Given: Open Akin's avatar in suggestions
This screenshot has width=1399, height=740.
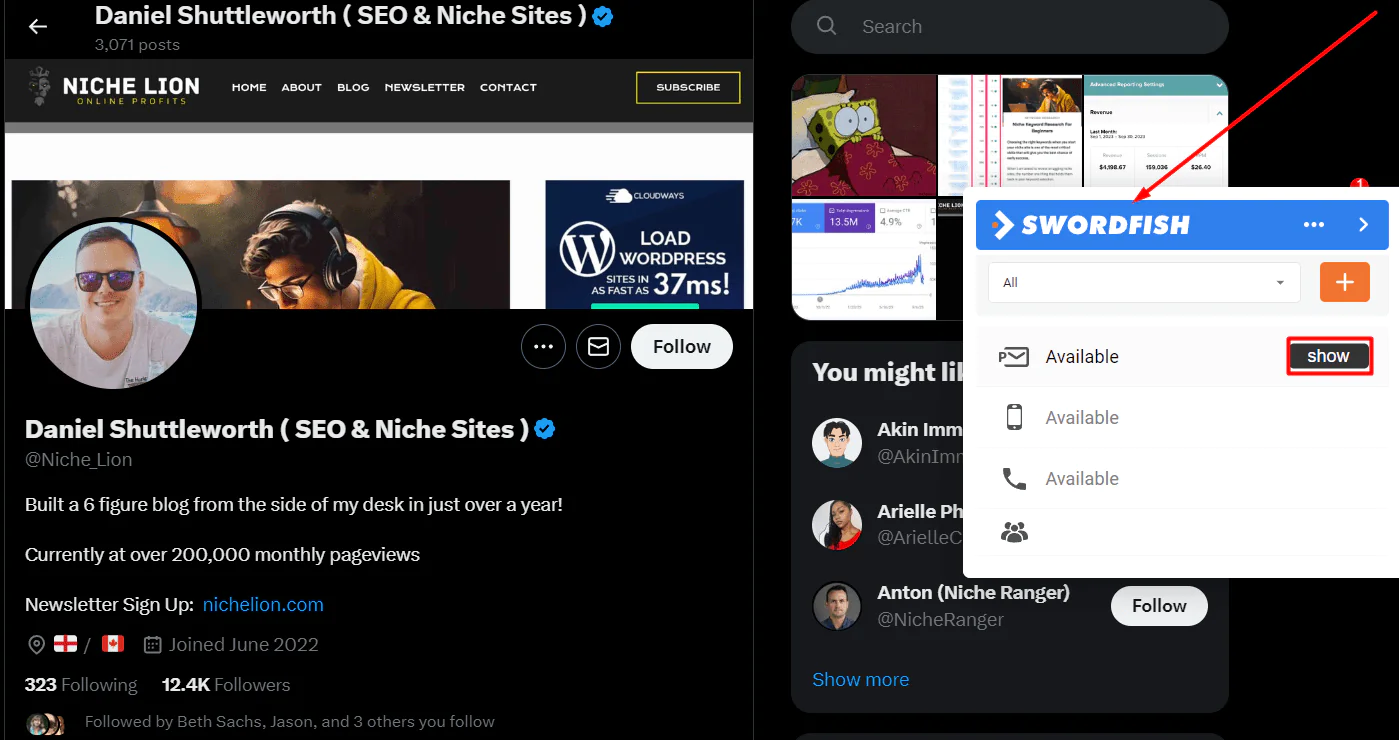Looking at the screenshot, I should pos(837,443).
